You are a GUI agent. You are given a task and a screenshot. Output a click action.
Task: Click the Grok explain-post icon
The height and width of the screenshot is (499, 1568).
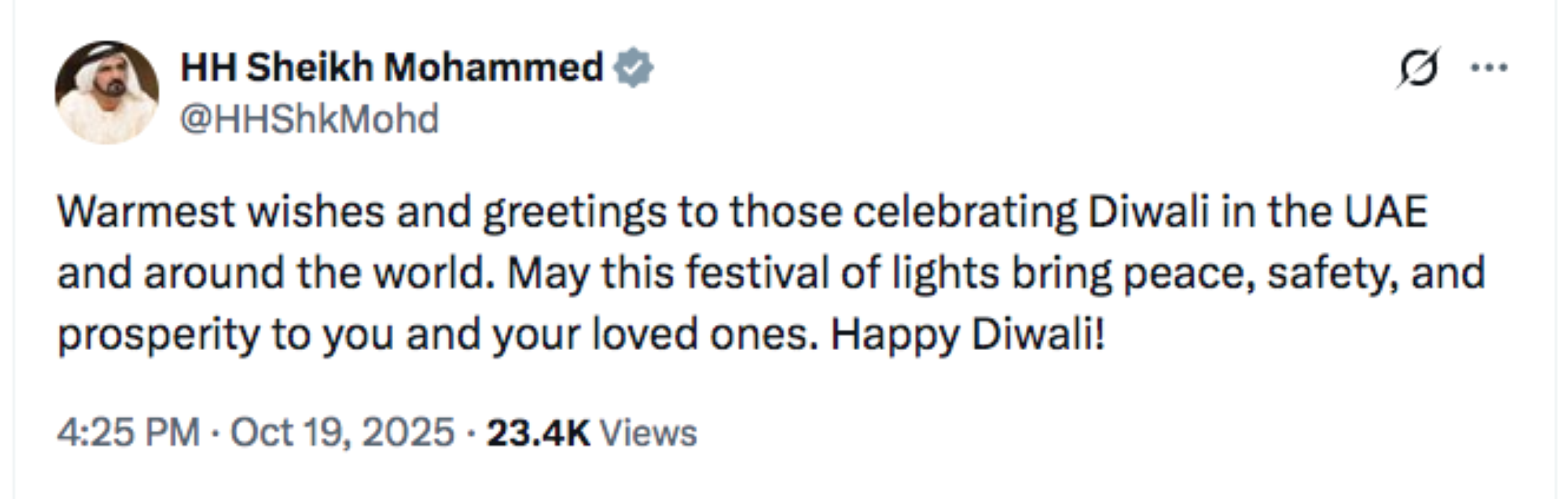pos(1418,68)
